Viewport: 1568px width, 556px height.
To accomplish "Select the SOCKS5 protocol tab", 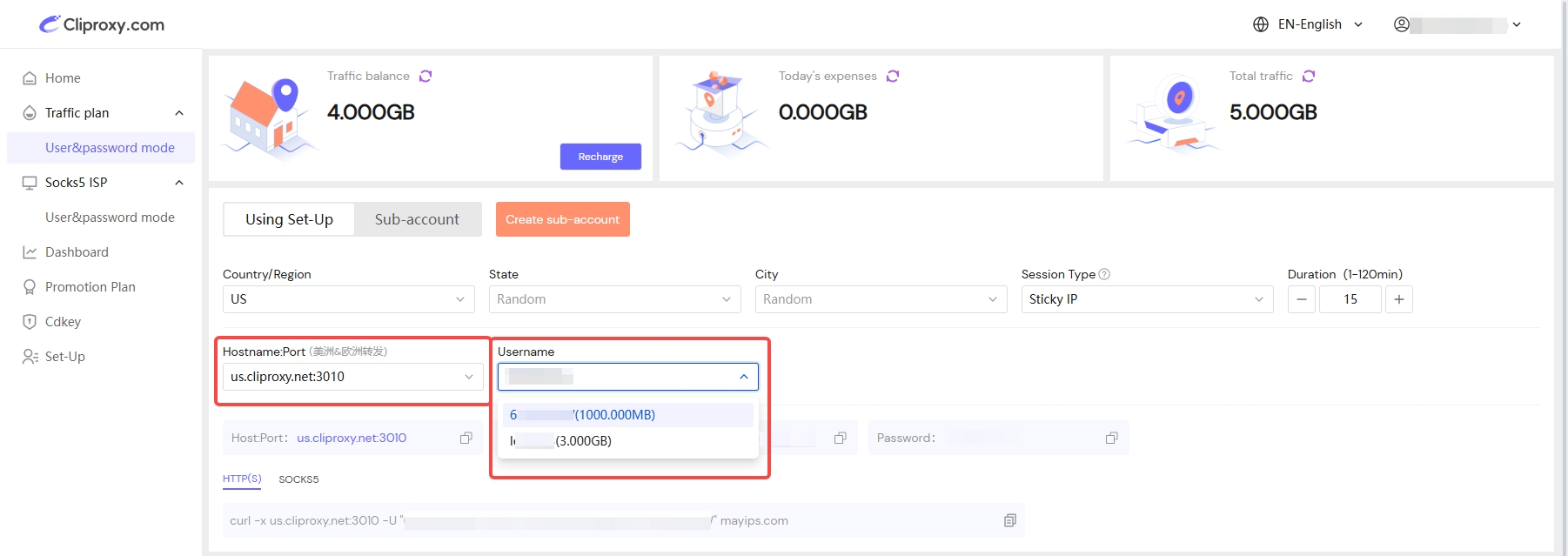I will point(298,479).
